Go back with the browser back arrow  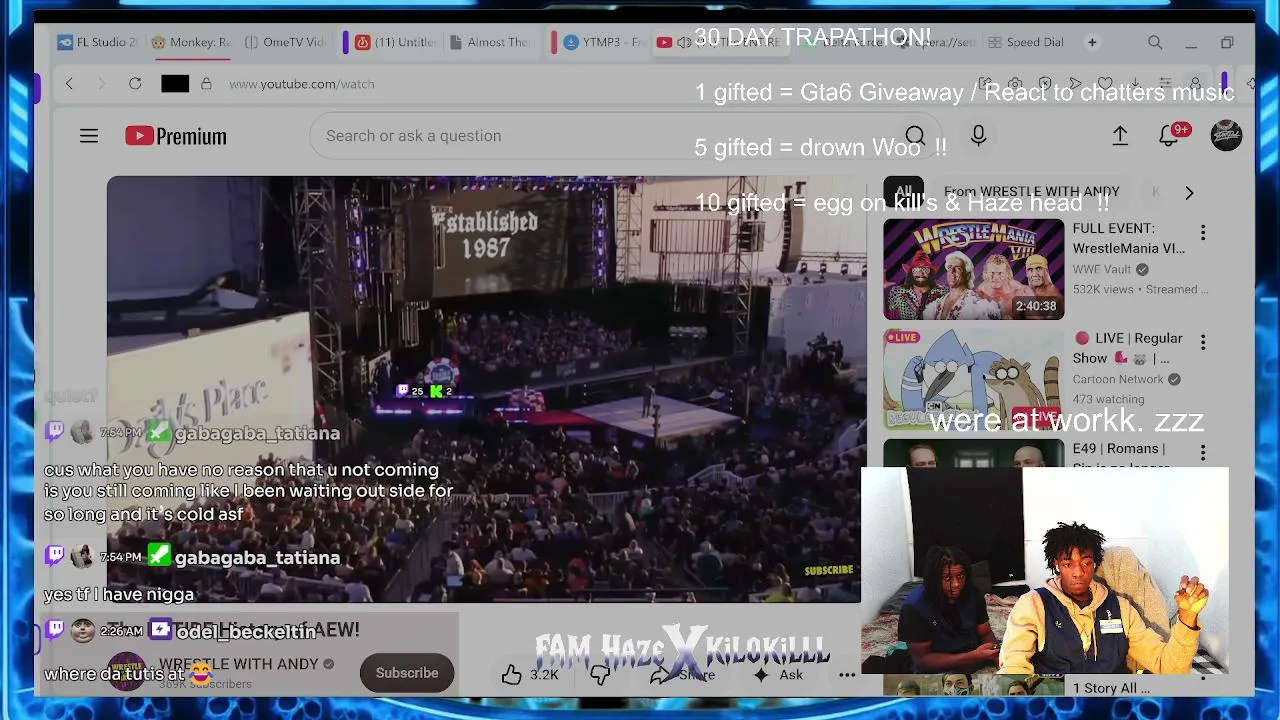(69, 84)
